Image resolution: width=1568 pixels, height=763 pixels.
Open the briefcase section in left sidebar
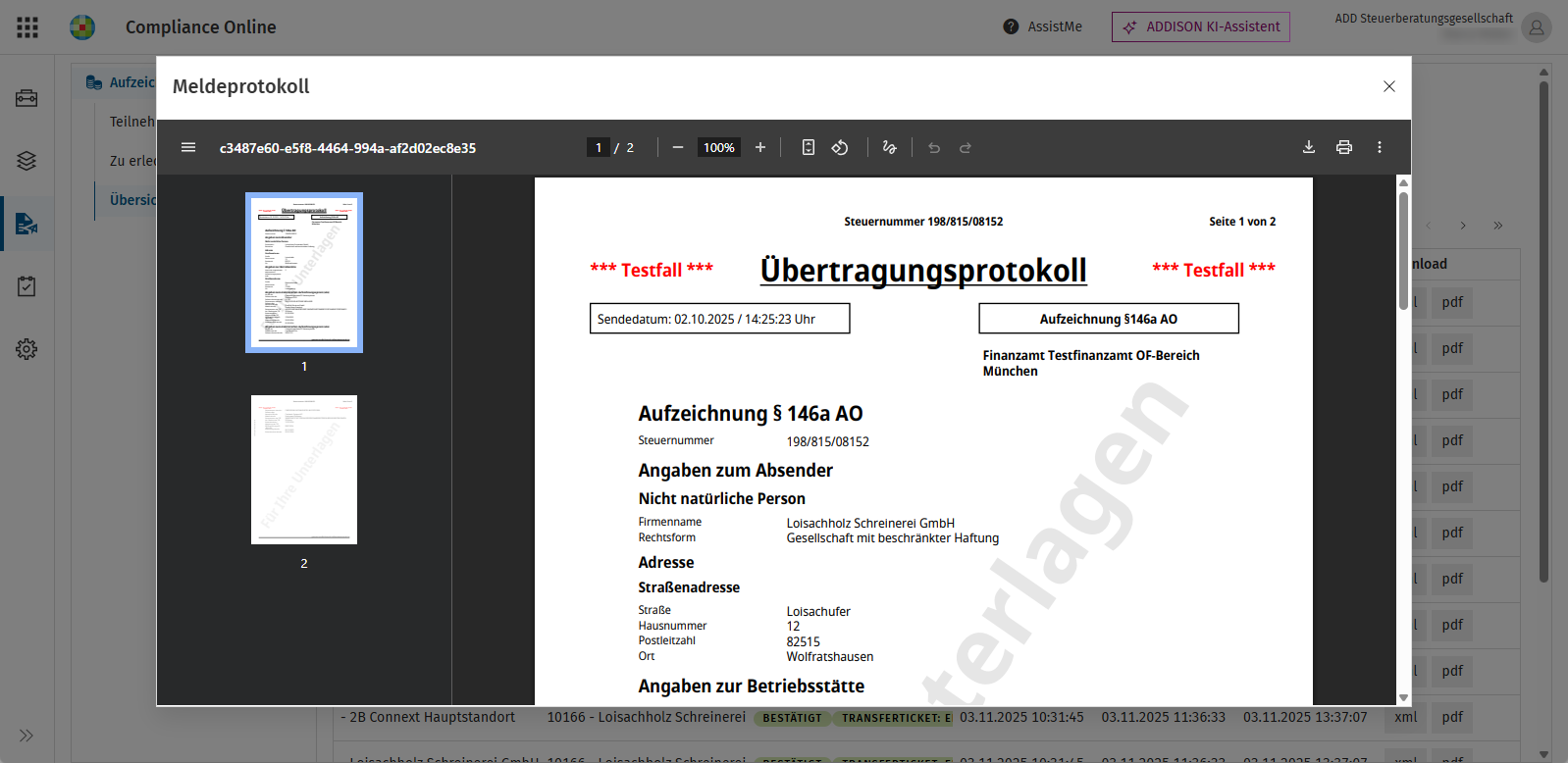[x=26, y=98]
